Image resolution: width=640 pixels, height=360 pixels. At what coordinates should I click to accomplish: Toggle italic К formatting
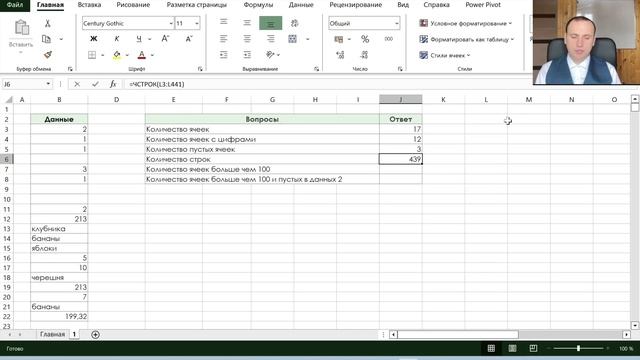(117, 39)
